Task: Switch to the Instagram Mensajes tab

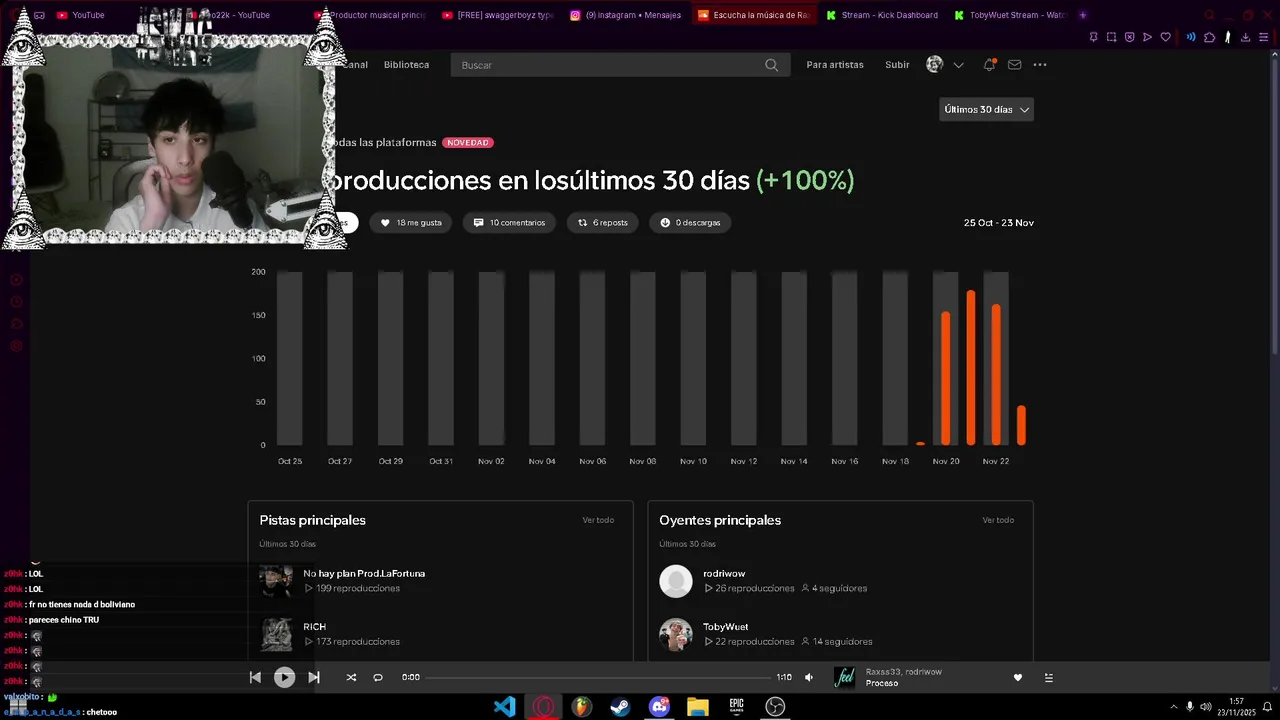Action: click(x=626, y=15)
